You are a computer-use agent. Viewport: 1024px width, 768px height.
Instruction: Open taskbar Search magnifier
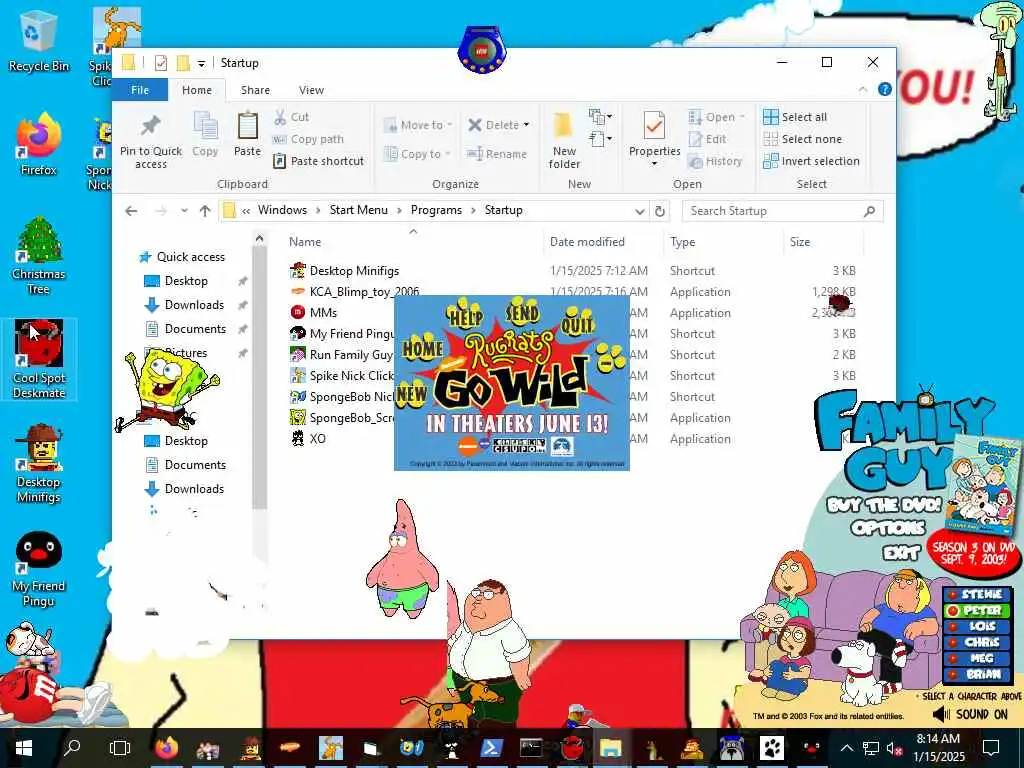72,748
